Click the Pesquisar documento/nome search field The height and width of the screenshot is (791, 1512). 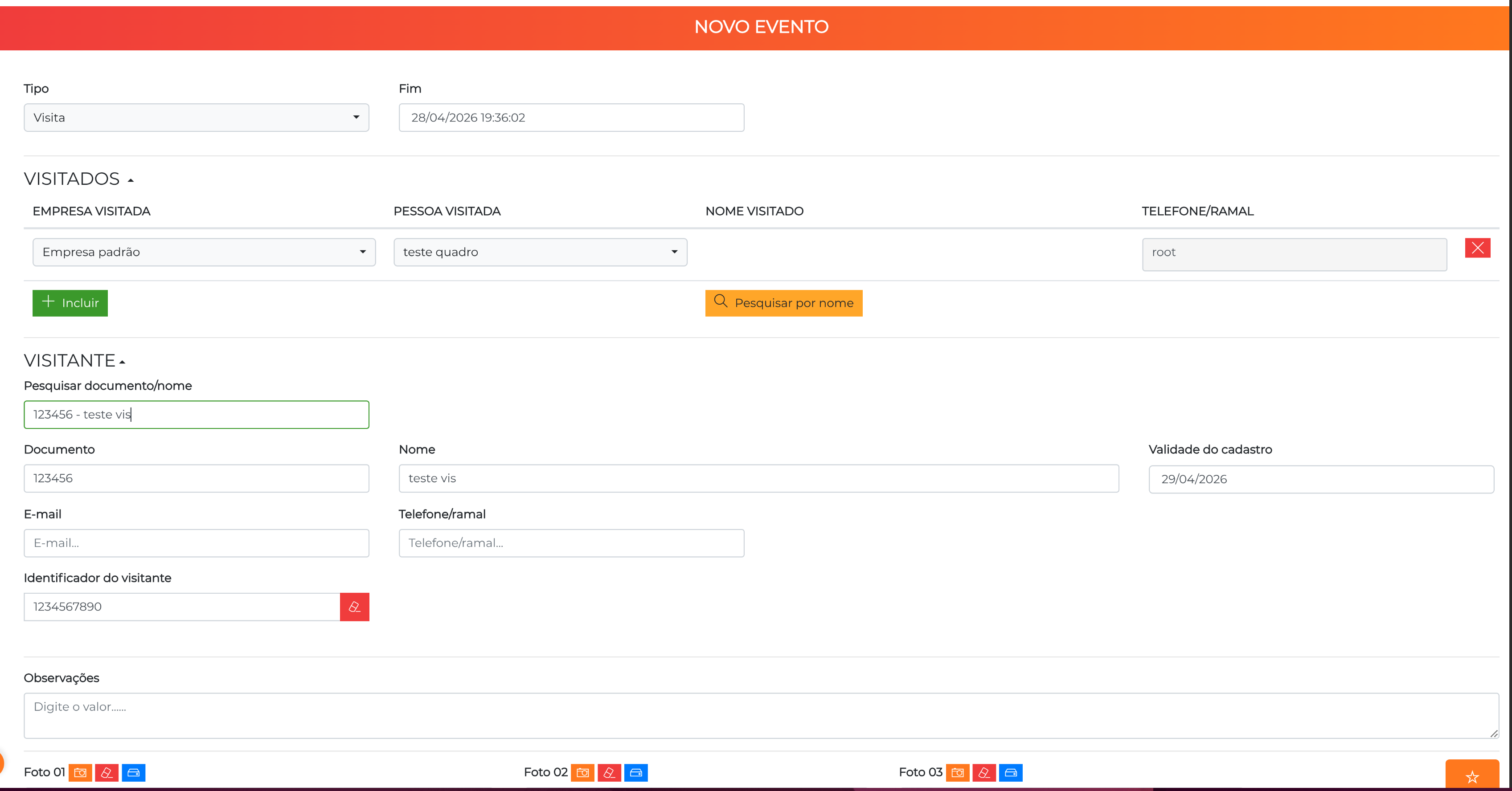tap(197, 414)
